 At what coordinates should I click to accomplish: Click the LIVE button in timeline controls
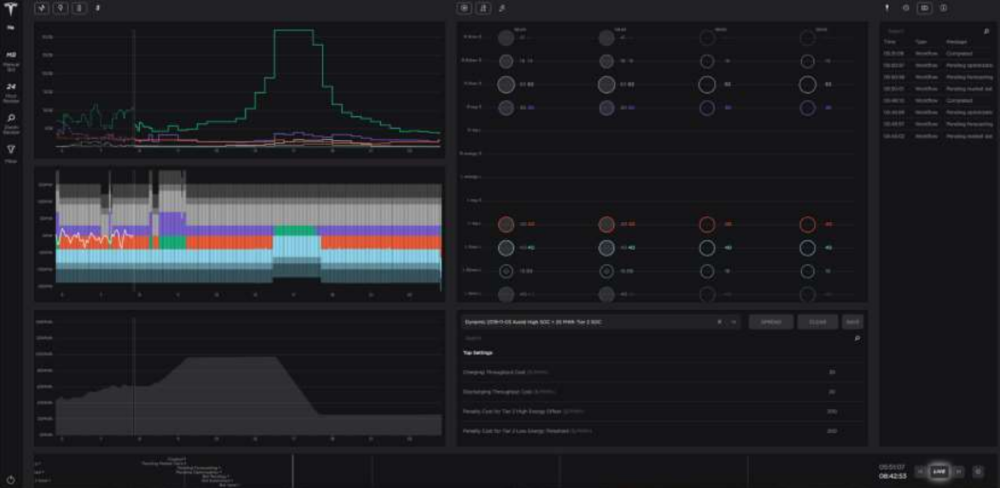point(939,471)
